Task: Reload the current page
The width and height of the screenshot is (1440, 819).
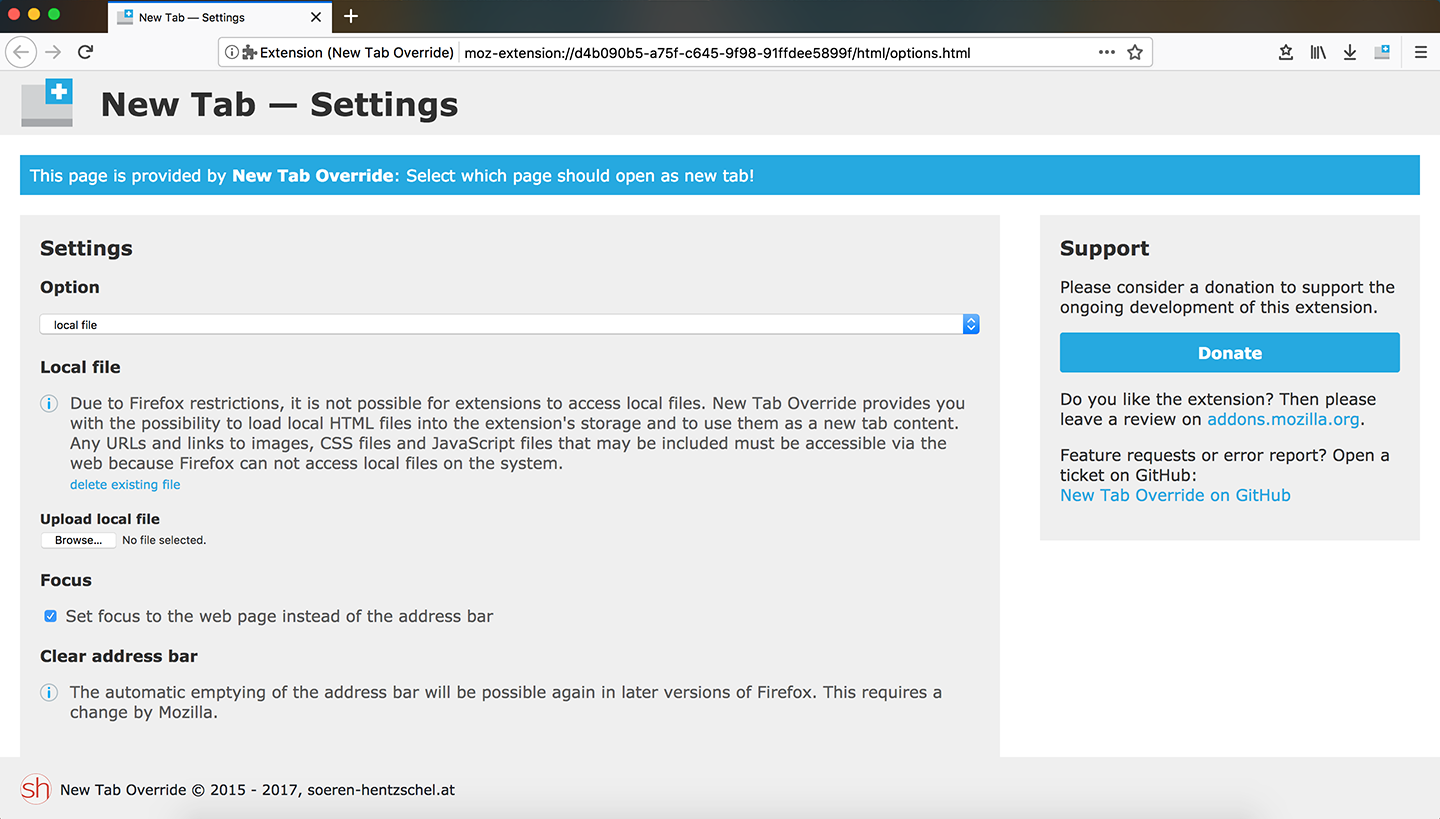Action: 86,52
